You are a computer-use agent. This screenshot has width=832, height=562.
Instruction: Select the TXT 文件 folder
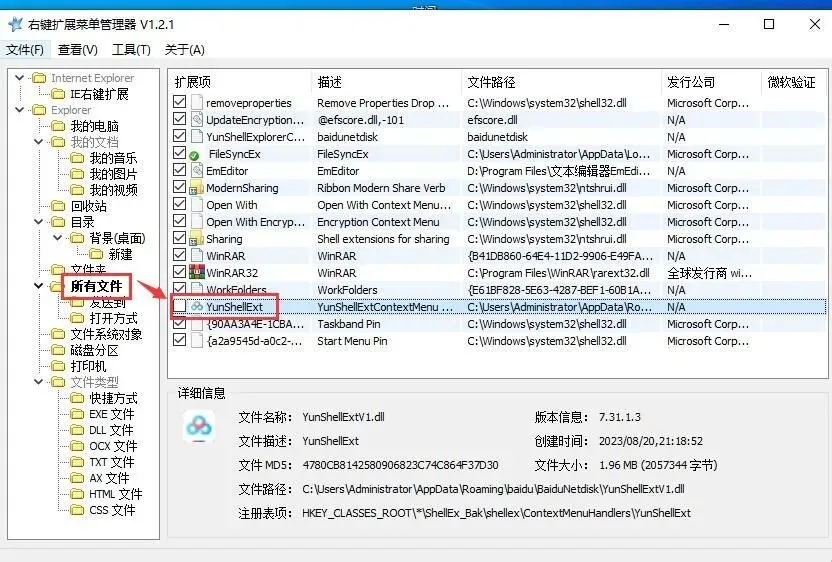tap(111, 462)
